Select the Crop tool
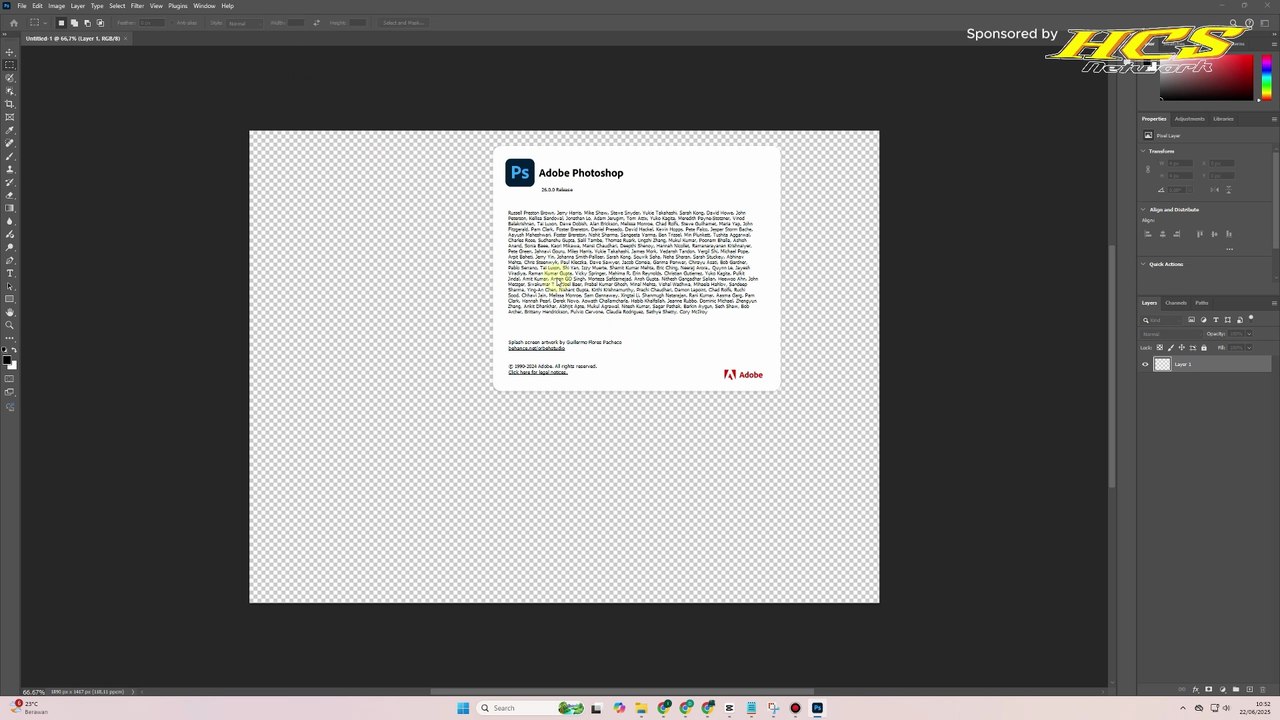 (10, 104)
